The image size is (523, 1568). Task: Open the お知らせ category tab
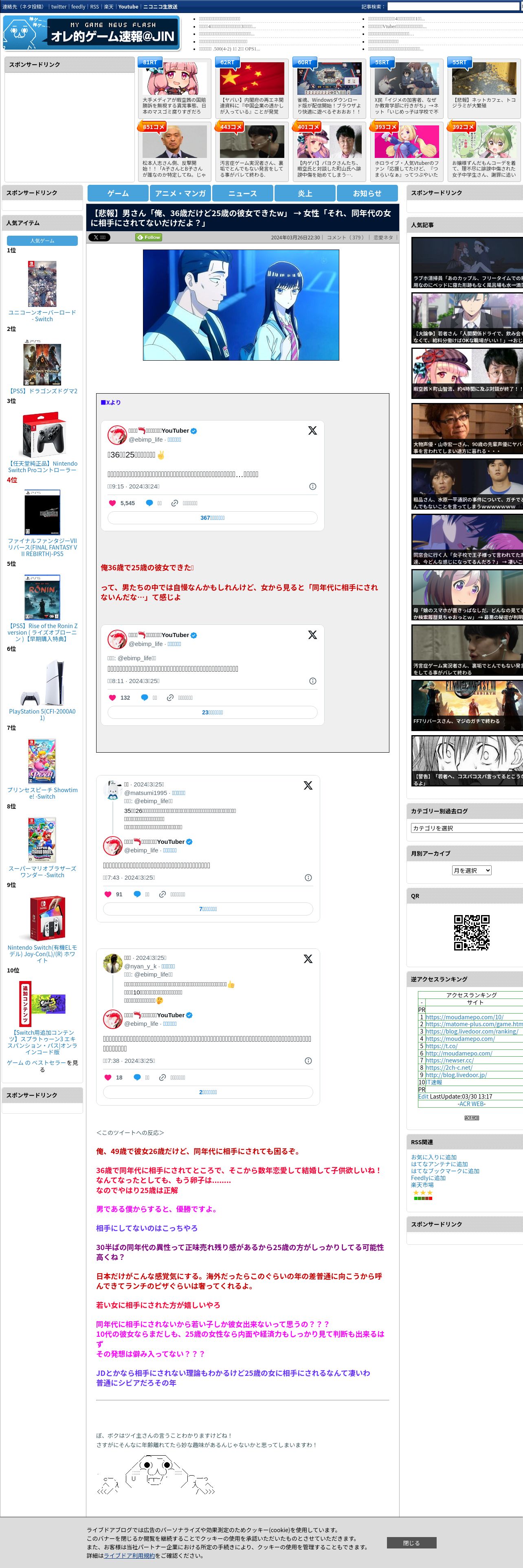(367, 193)
